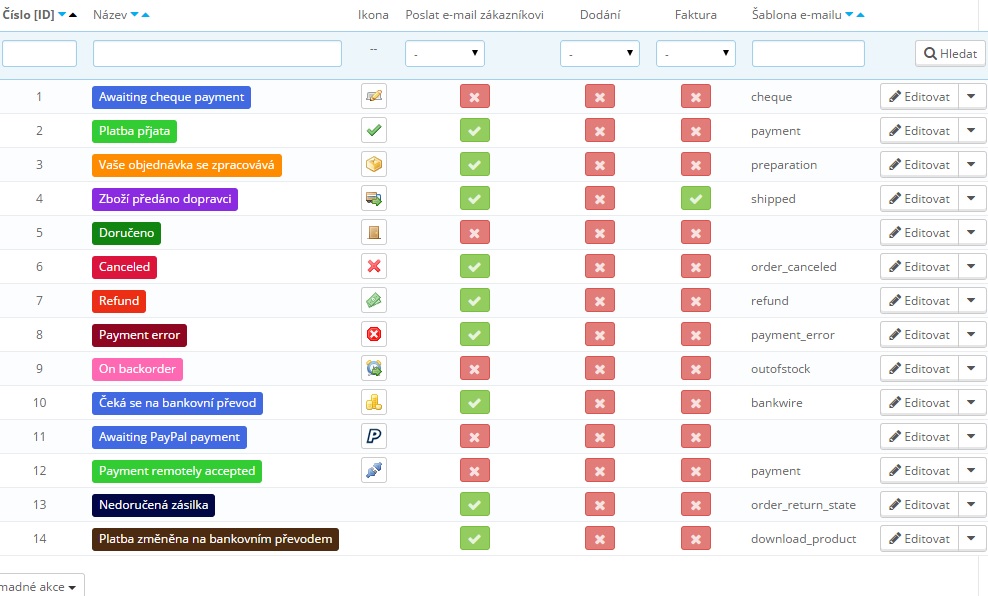Edit the Nedoručená zásilka status
The image size is (988, 596).
coord(919,505)
